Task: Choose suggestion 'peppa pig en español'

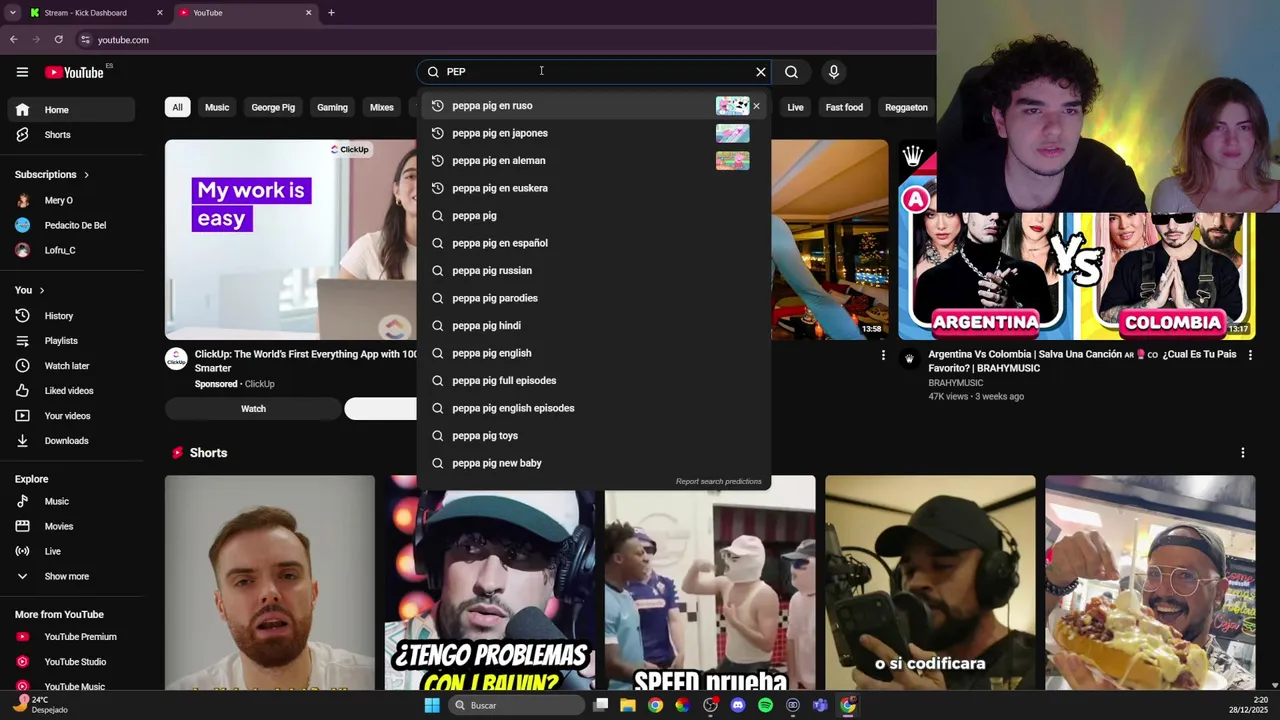Action: [x=594, y=243]
